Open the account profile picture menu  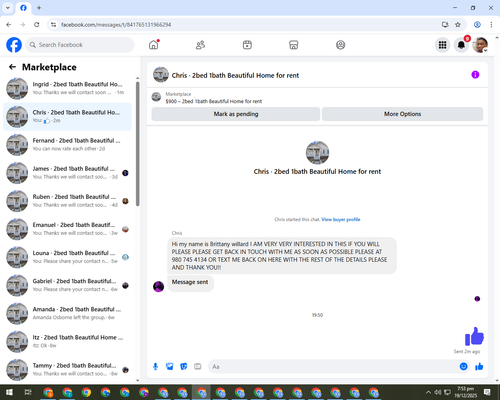[480, 45]
